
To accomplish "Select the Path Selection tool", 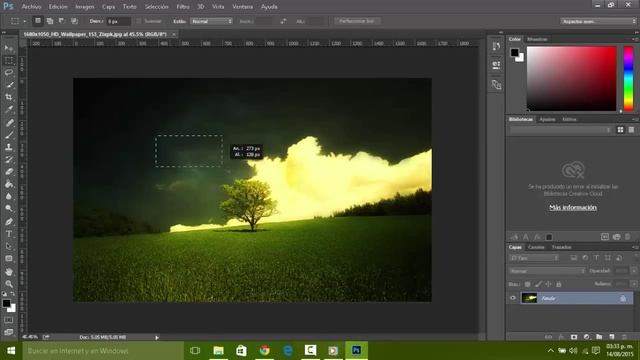I will coord(9,247).
